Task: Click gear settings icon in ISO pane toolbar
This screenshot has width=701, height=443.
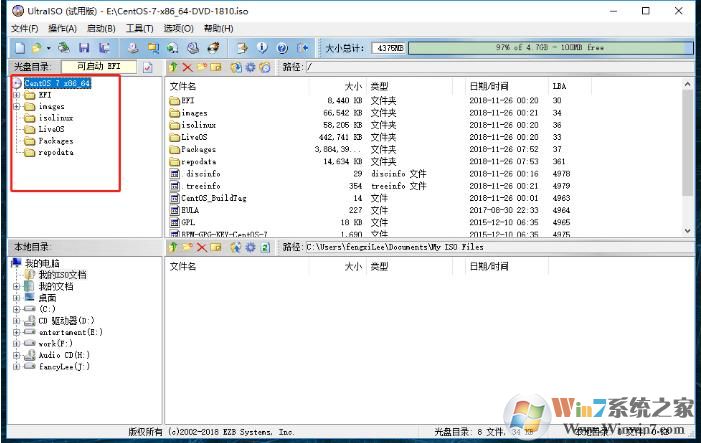Action: pos(250,67)
